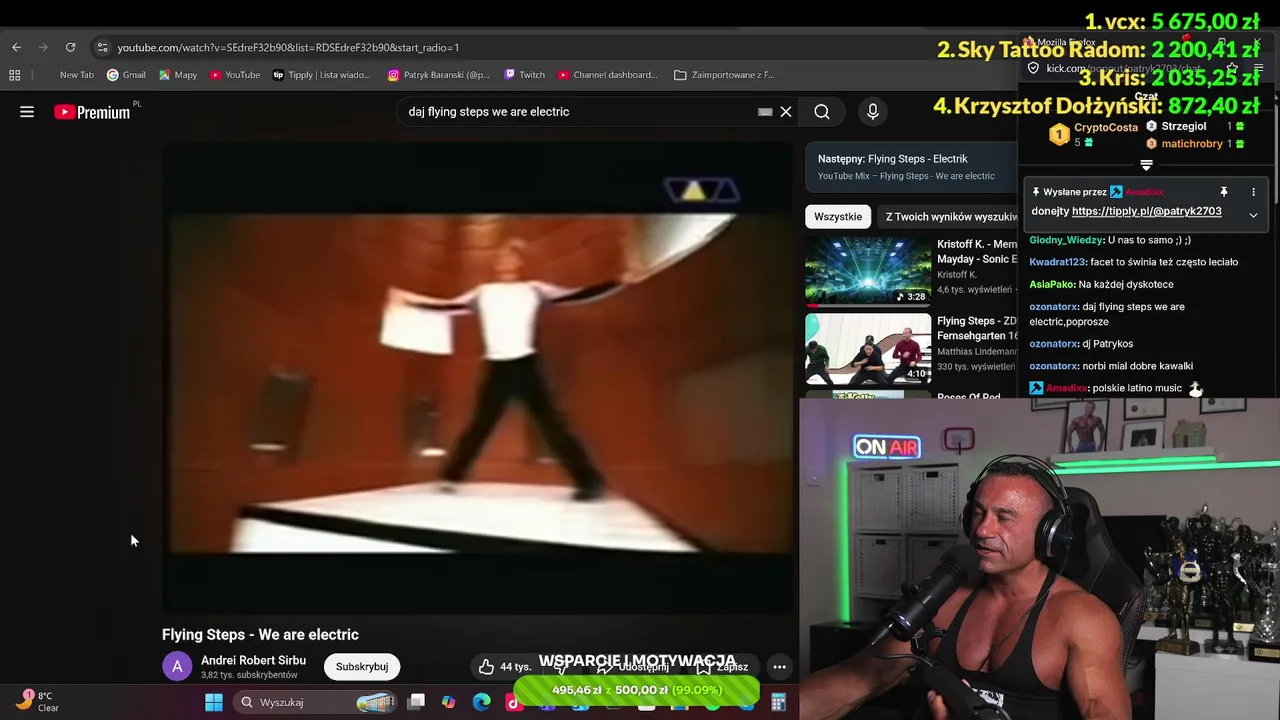Open the Tipply bookmark
Image resolution: width=1280 pixels, height=720 pixels.
(321, 75)
